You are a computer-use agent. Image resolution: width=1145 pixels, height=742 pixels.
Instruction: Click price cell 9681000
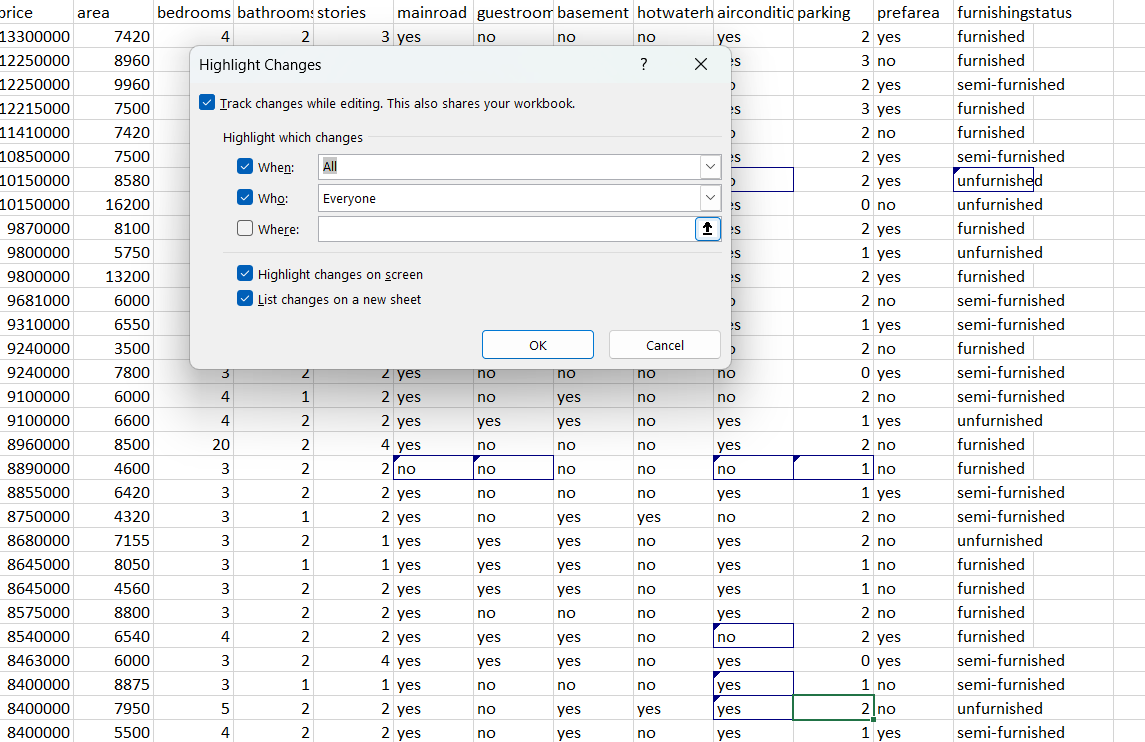pos(37,301)
